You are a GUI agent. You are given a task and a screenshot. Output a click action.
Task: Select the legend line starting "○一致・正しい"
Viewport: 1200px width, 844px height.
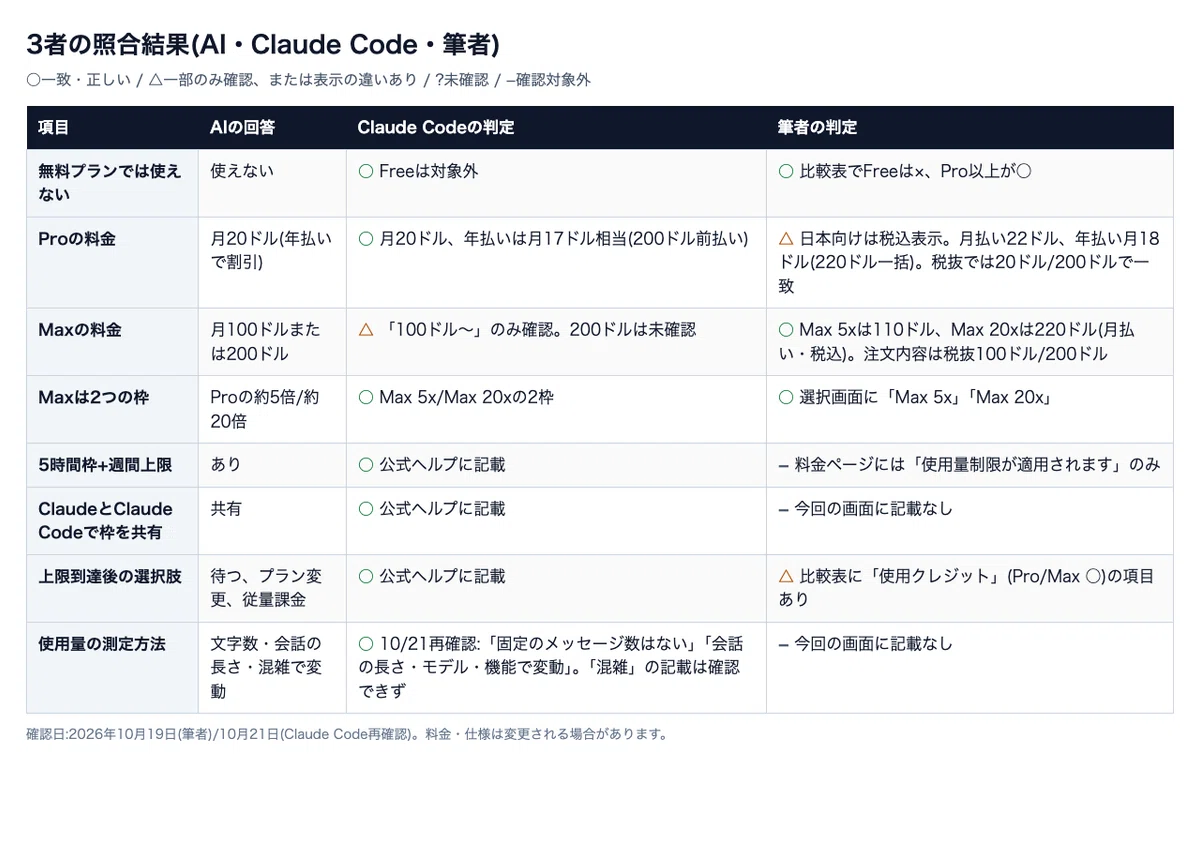(x=308, y=80)
